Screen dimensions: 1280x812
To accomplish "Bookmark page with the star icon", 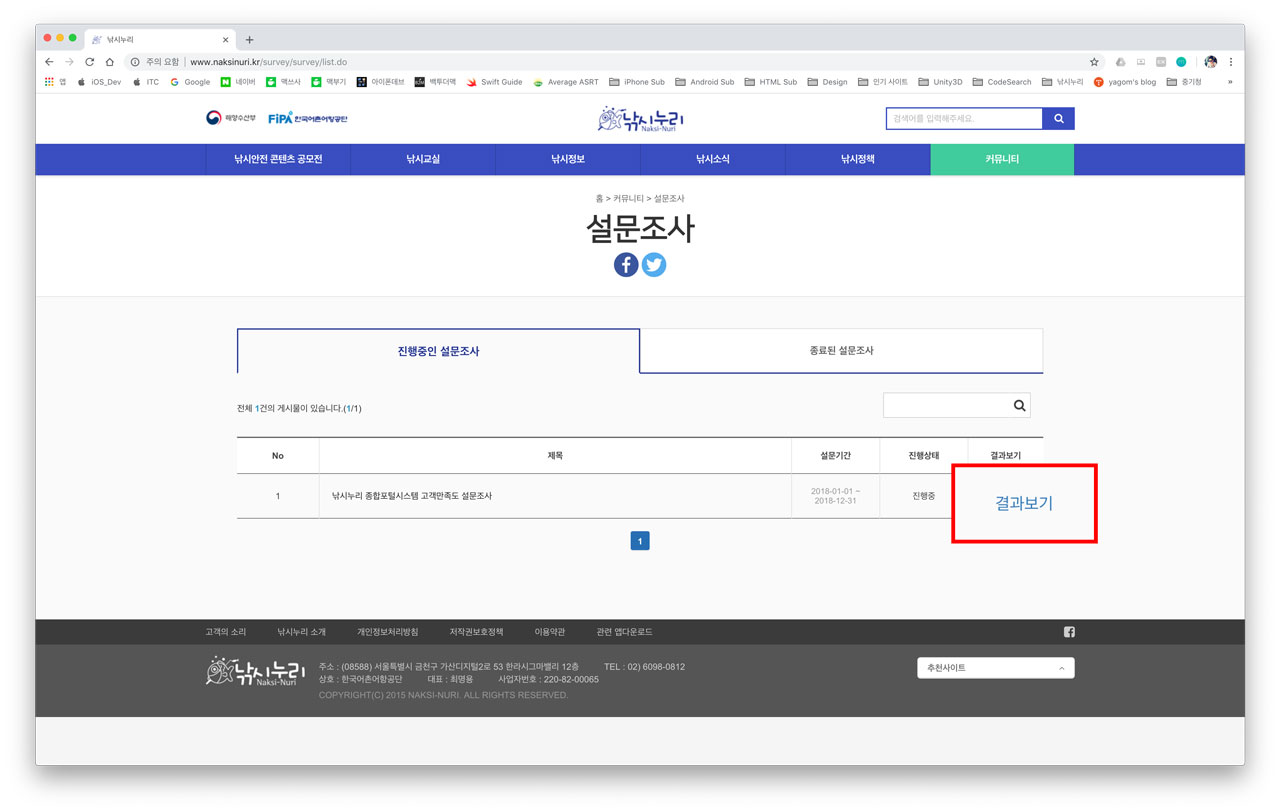I will tap(1094, 62).
